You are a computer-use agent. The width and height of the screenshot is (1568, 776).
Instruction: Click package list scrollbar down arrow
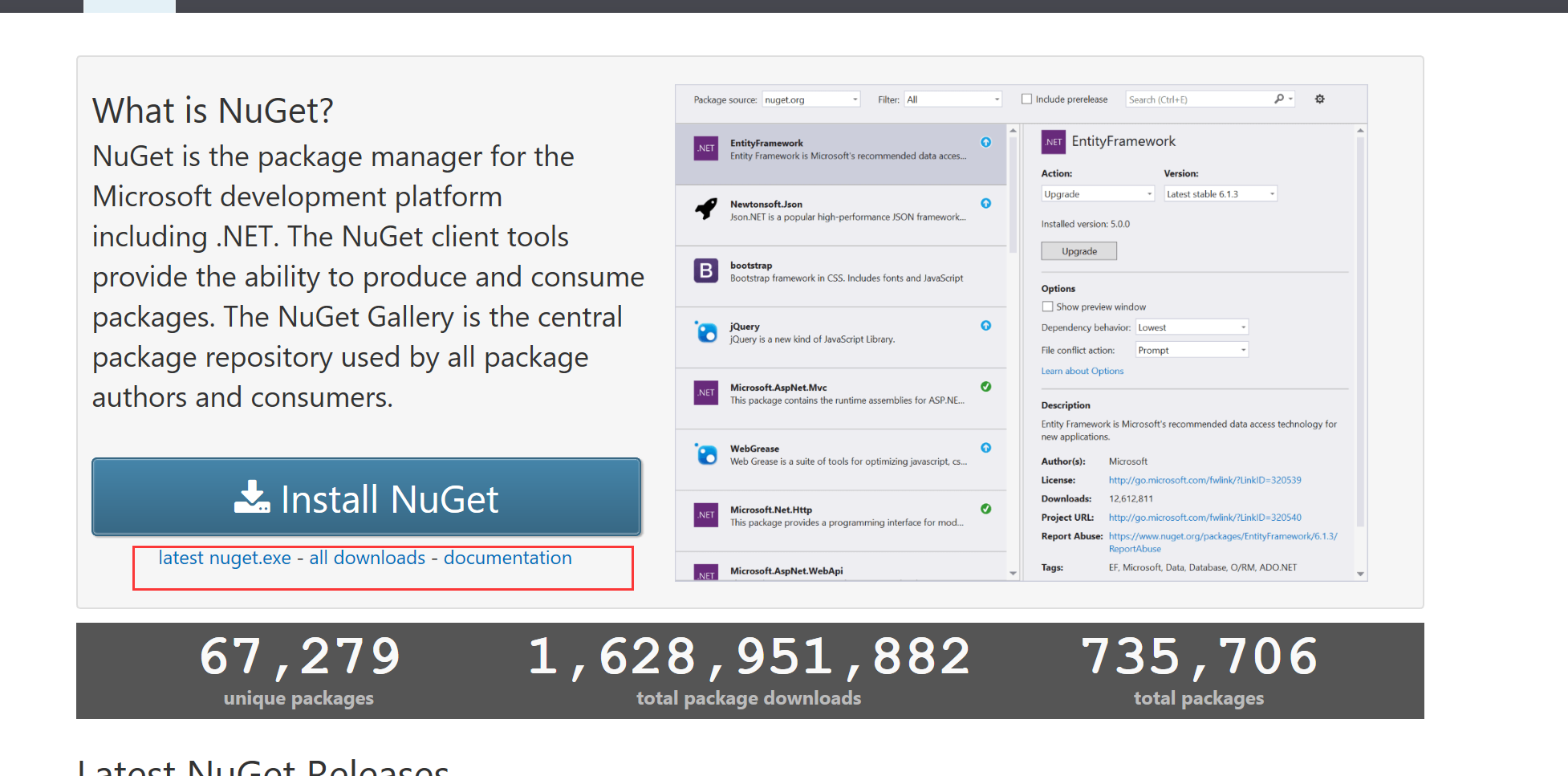[1013, 573]
